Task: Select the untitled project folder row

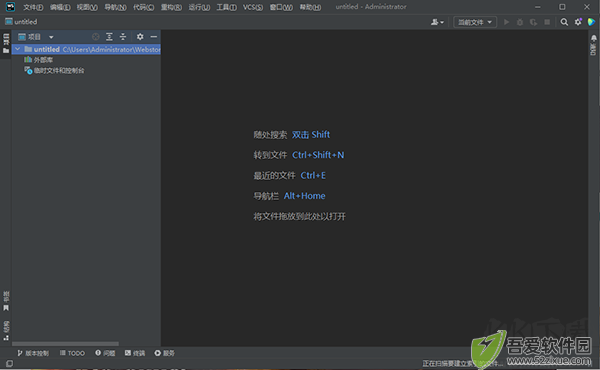Action: point(86,49)
